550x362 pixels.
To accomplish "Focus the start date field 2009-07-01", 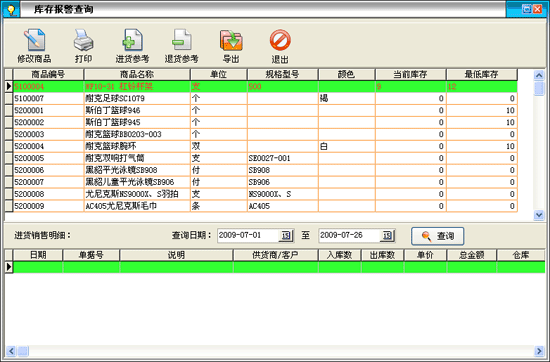I will [x=248, y=235].
